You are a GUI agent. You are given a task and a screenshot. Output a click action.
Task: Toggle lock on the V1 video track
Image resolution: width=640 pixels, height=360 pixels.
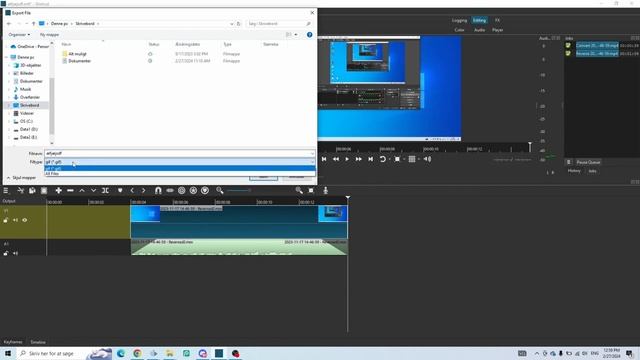pyautogui.click(x=6, y=220)
